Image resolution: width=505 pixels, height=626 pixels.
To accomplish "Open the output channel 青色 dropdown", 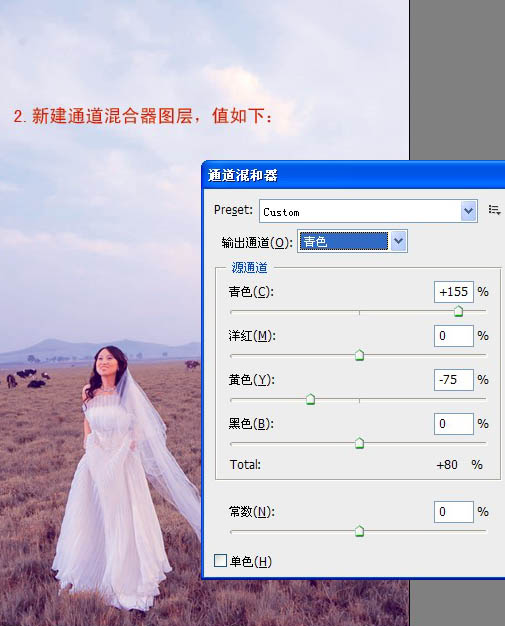I will (x=353, y=241).
